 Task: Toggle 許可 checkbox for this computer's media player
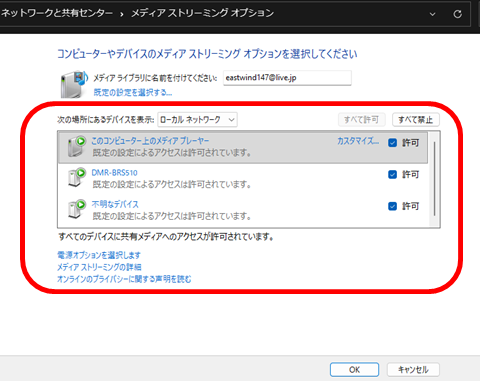click(x=392, y=143)
